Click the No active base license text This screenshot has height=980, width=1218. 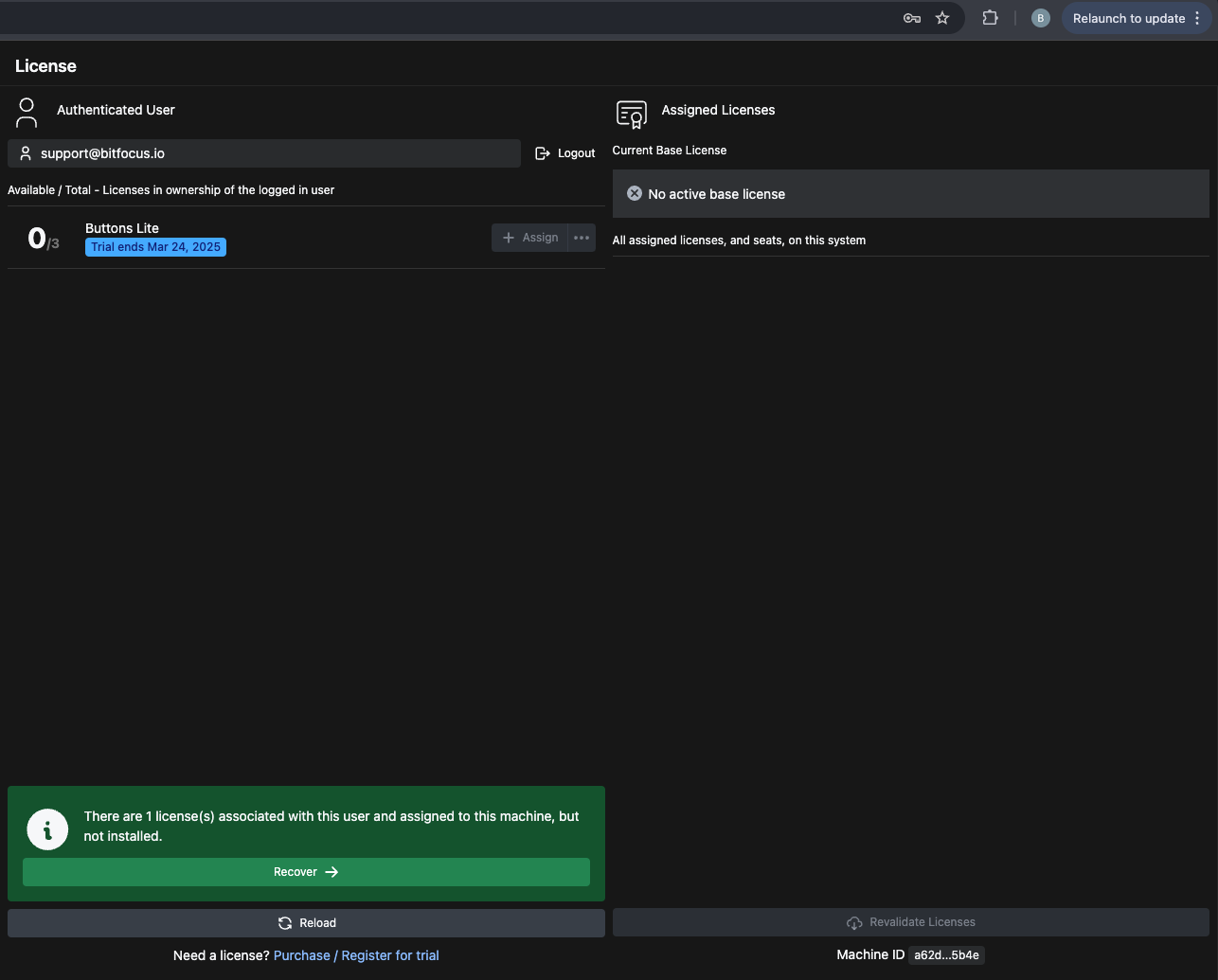[717, 194]
